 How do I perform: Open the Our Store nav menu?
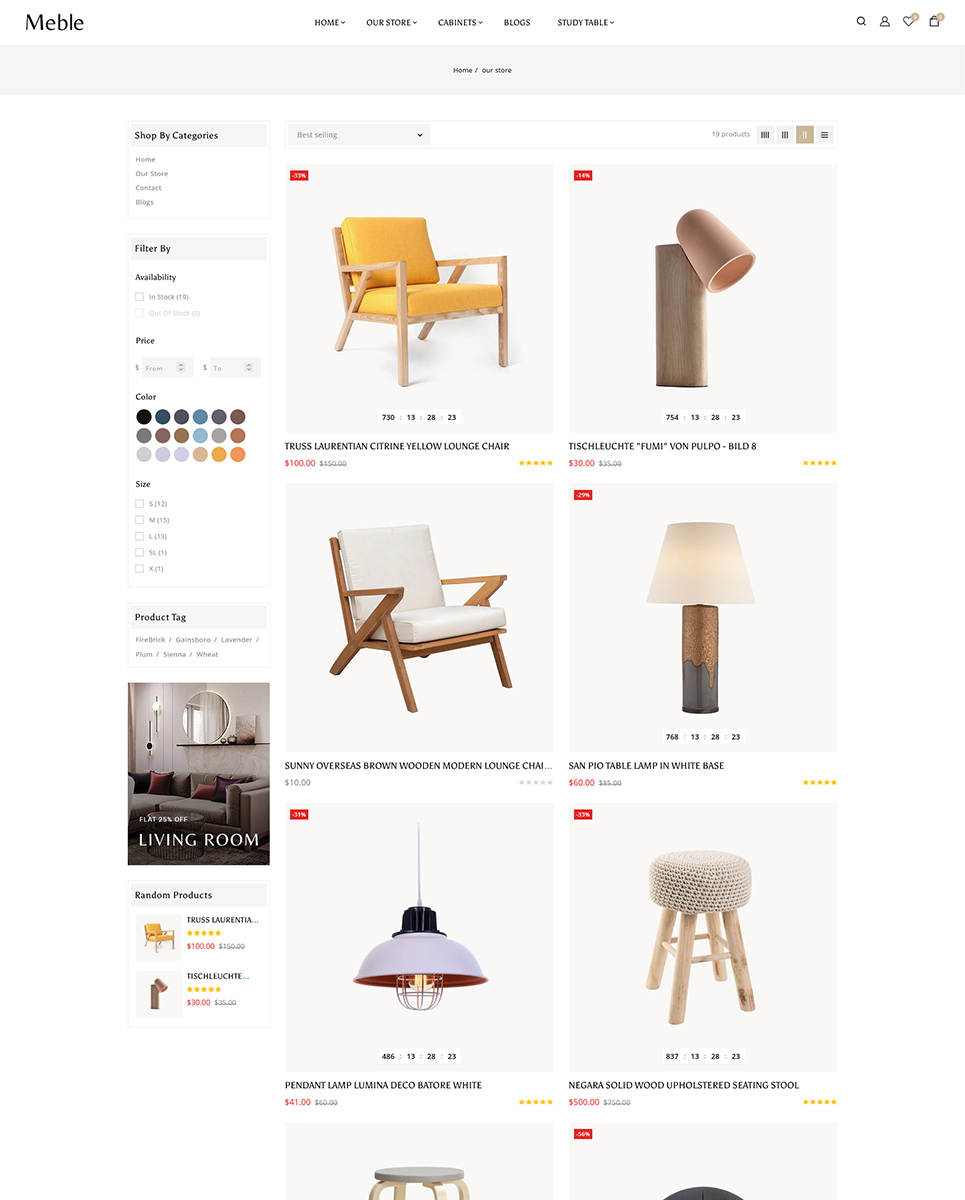point(391,22)
